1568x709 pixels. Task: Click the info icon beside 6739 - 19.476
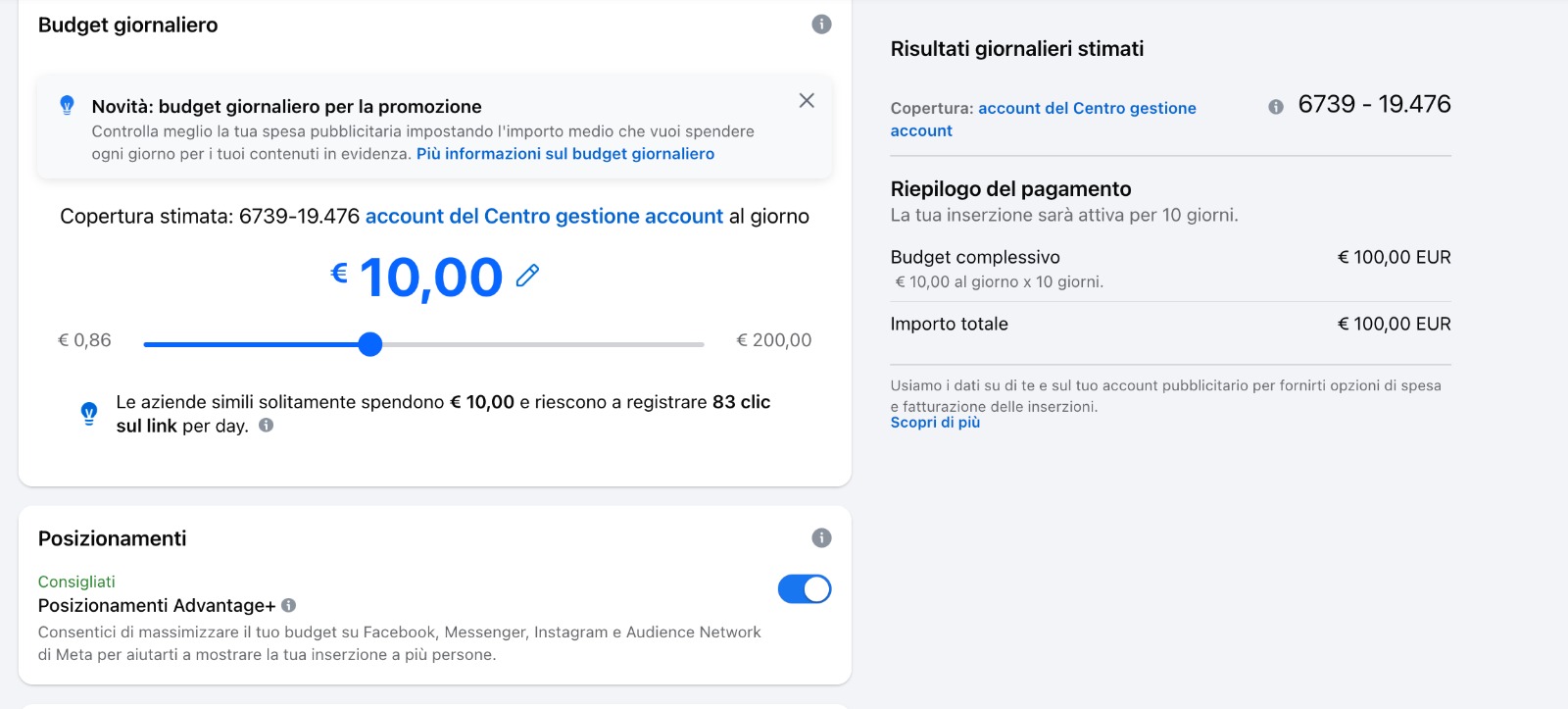click(x=1276, y=107)
